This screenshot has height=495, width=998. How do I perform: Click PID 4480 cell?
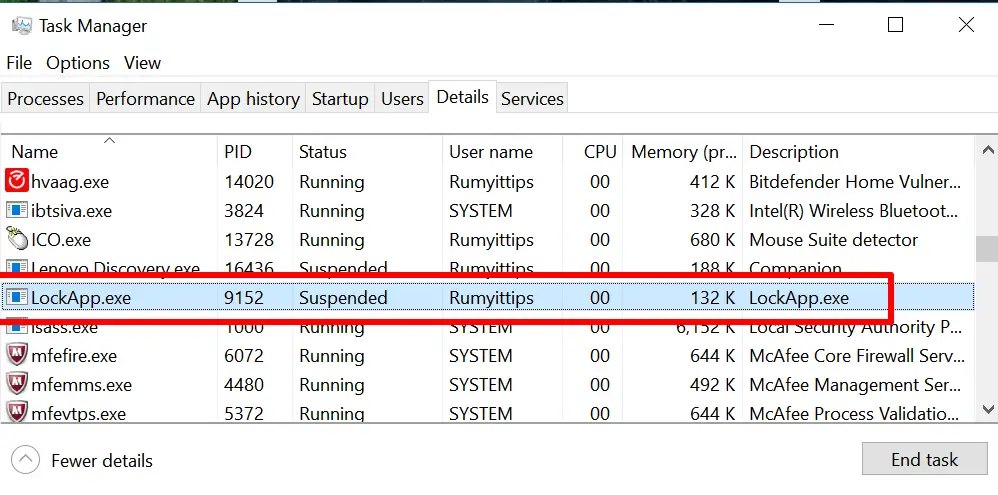[244, 384]
